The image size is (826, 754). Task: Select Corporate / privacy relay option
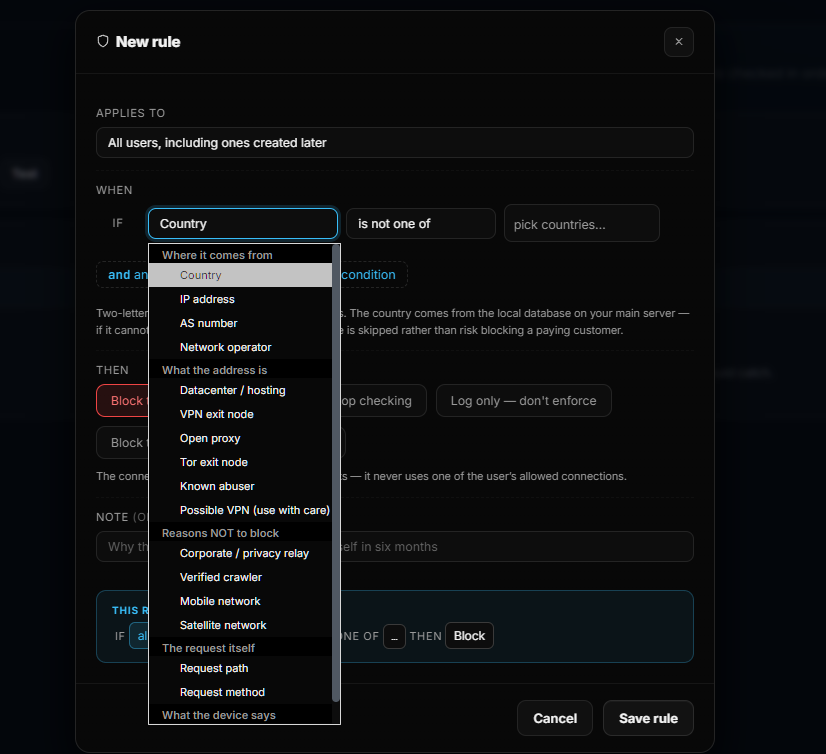[240, 553]
